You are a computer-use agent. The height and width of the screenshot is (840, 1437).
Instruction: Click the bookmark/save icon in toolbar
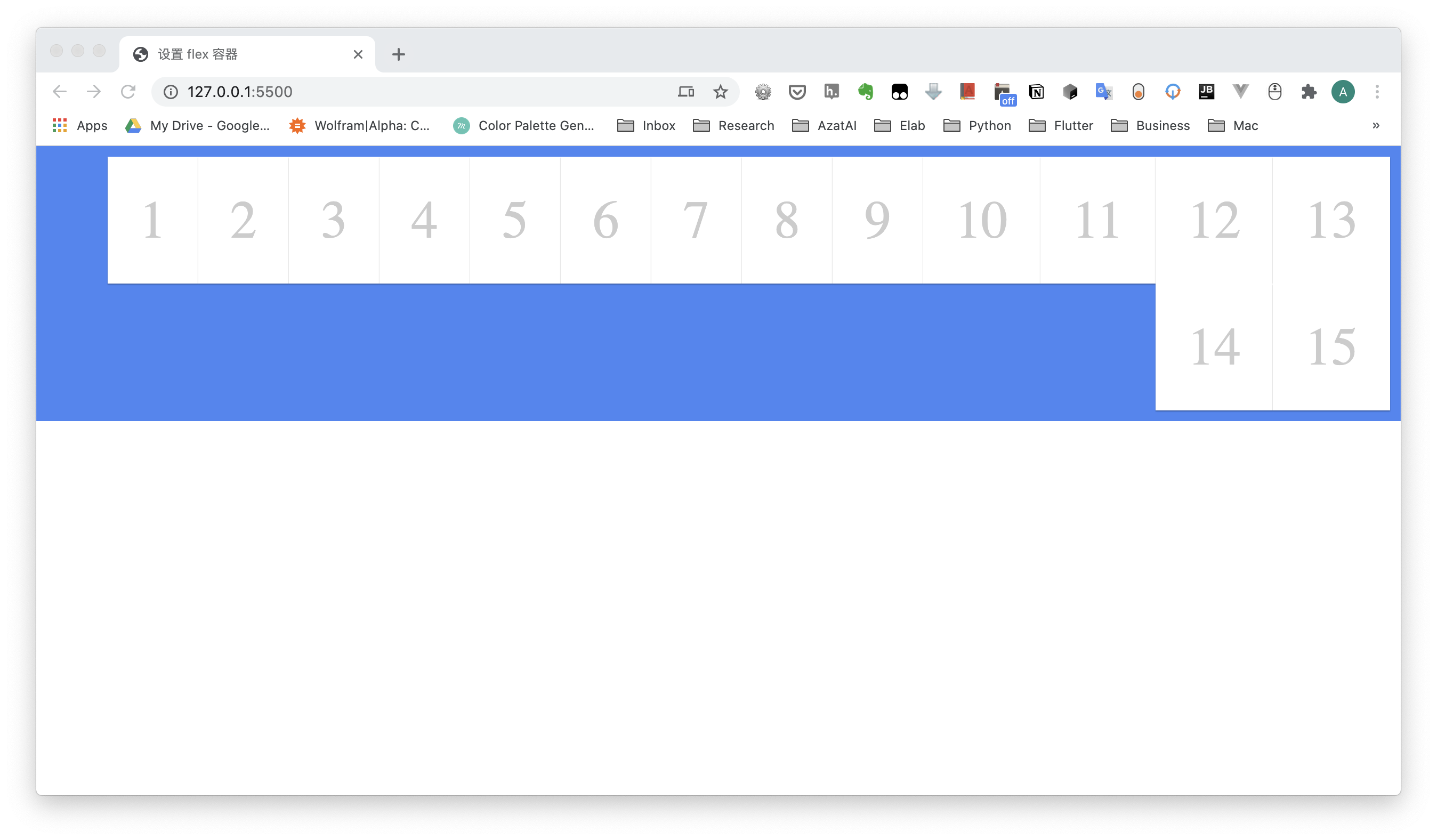point(720,92)
